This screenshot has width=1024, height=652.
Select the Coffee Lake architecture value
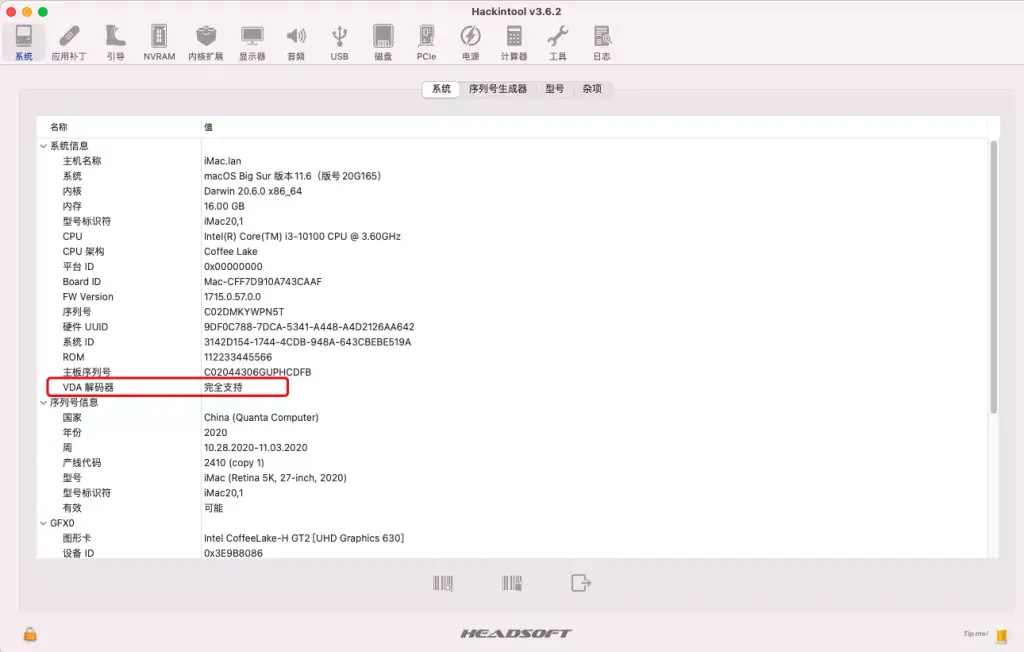click(x=231, y=251)
